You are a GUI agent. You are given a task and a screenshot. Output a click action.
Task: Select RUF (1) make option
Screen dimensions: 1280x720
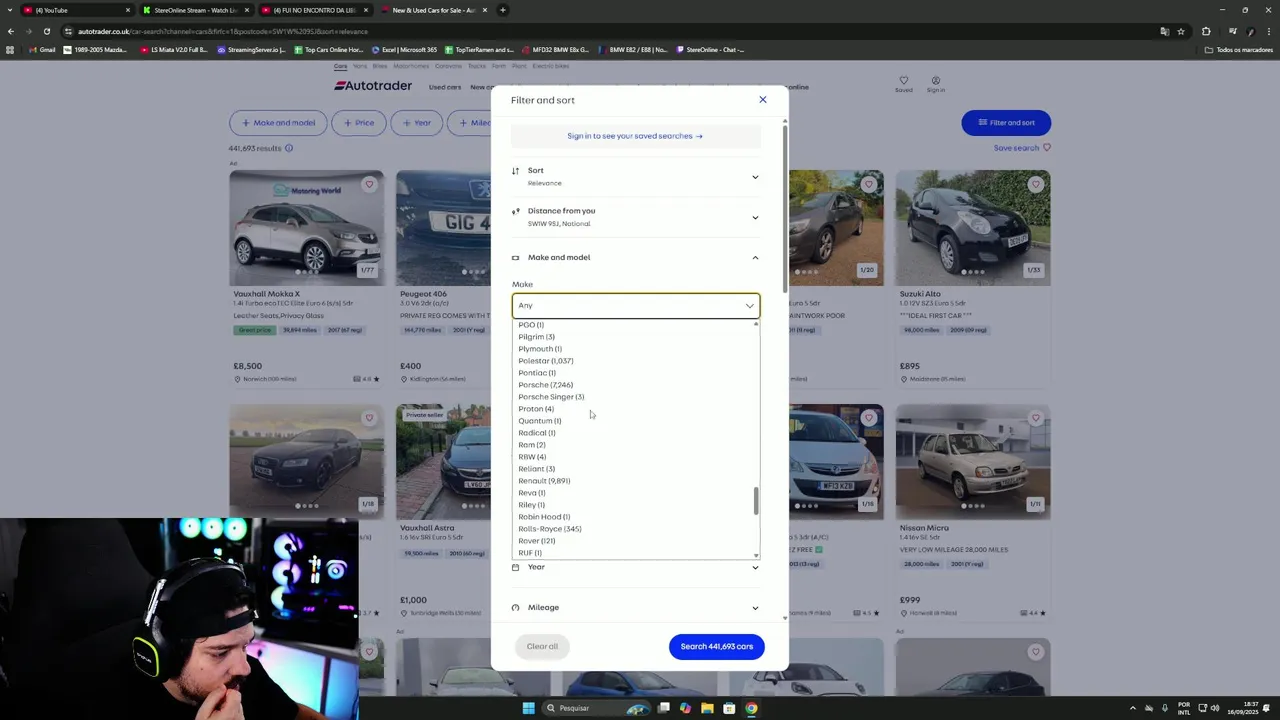tap(530, 553)
